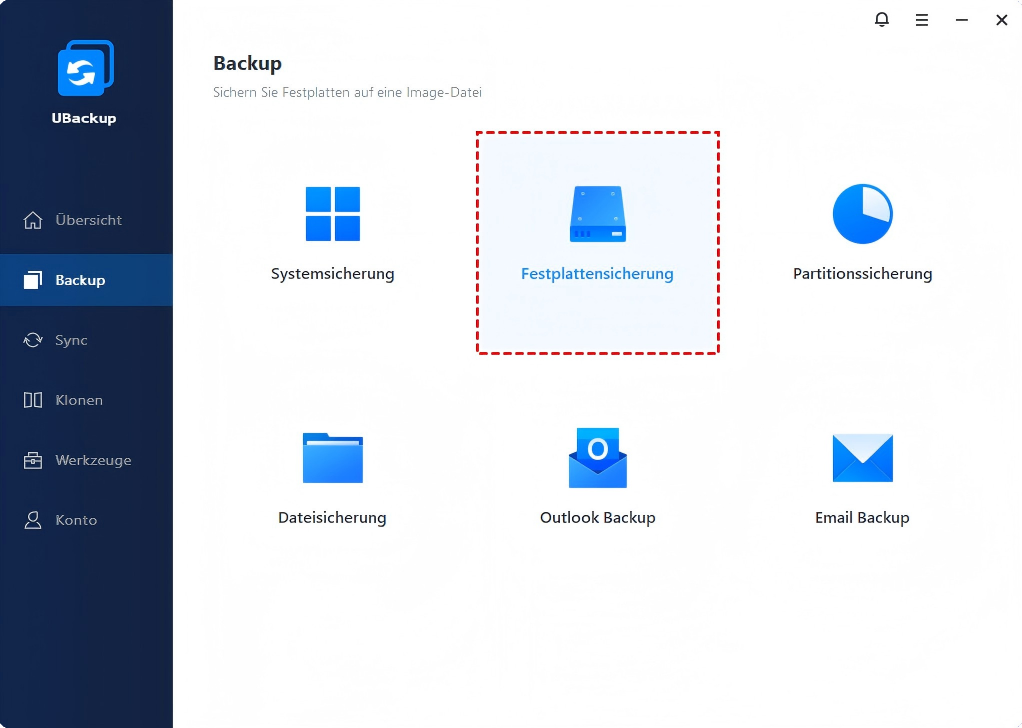Open Partitionssicherung pie chart icon
The width and height of the screenshot is (1022, 728).
tap(862, 214)
